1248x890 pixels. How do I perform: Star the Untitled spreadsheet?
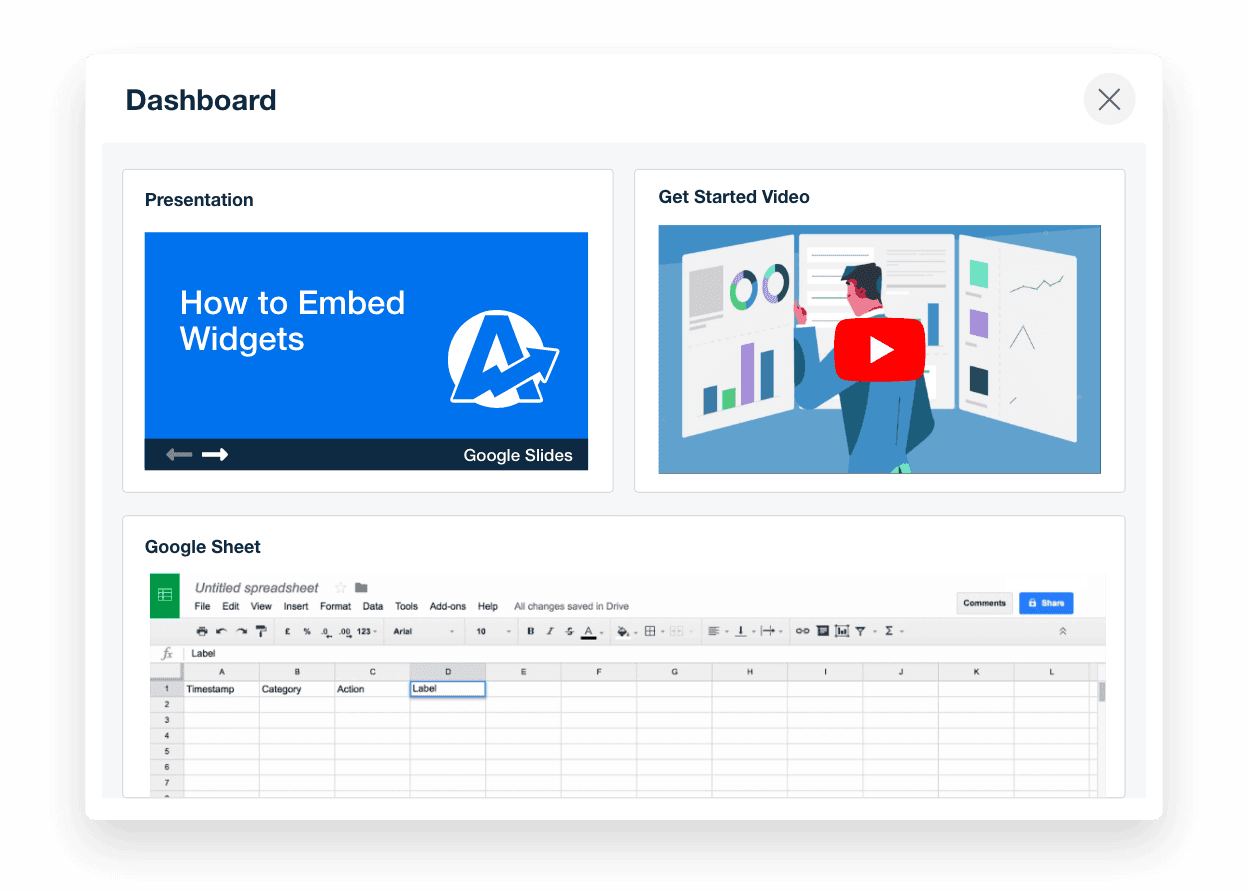coord(340,588)
